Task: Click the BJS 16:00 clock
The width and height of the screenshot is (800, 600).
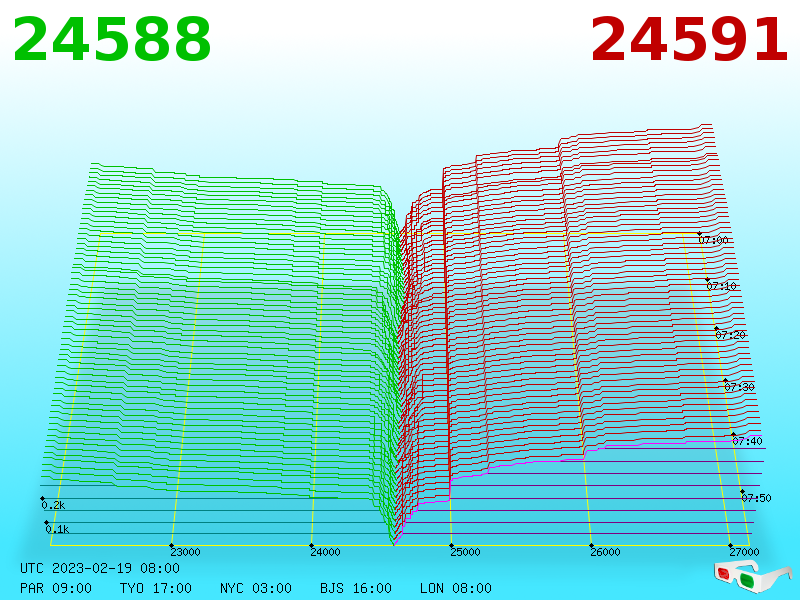Action: coord(356,588)
